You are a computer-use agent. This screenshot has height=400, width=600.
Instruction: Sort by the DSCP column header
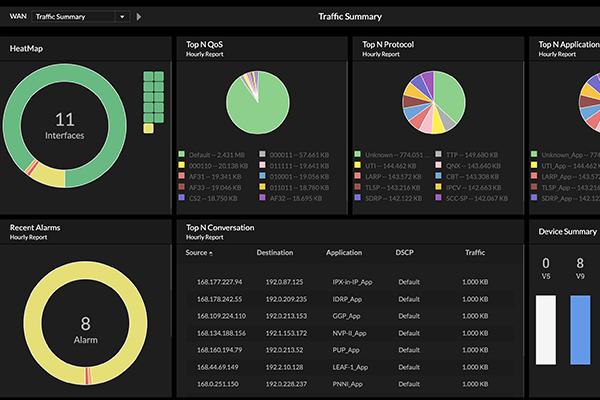tap(404, 253)
